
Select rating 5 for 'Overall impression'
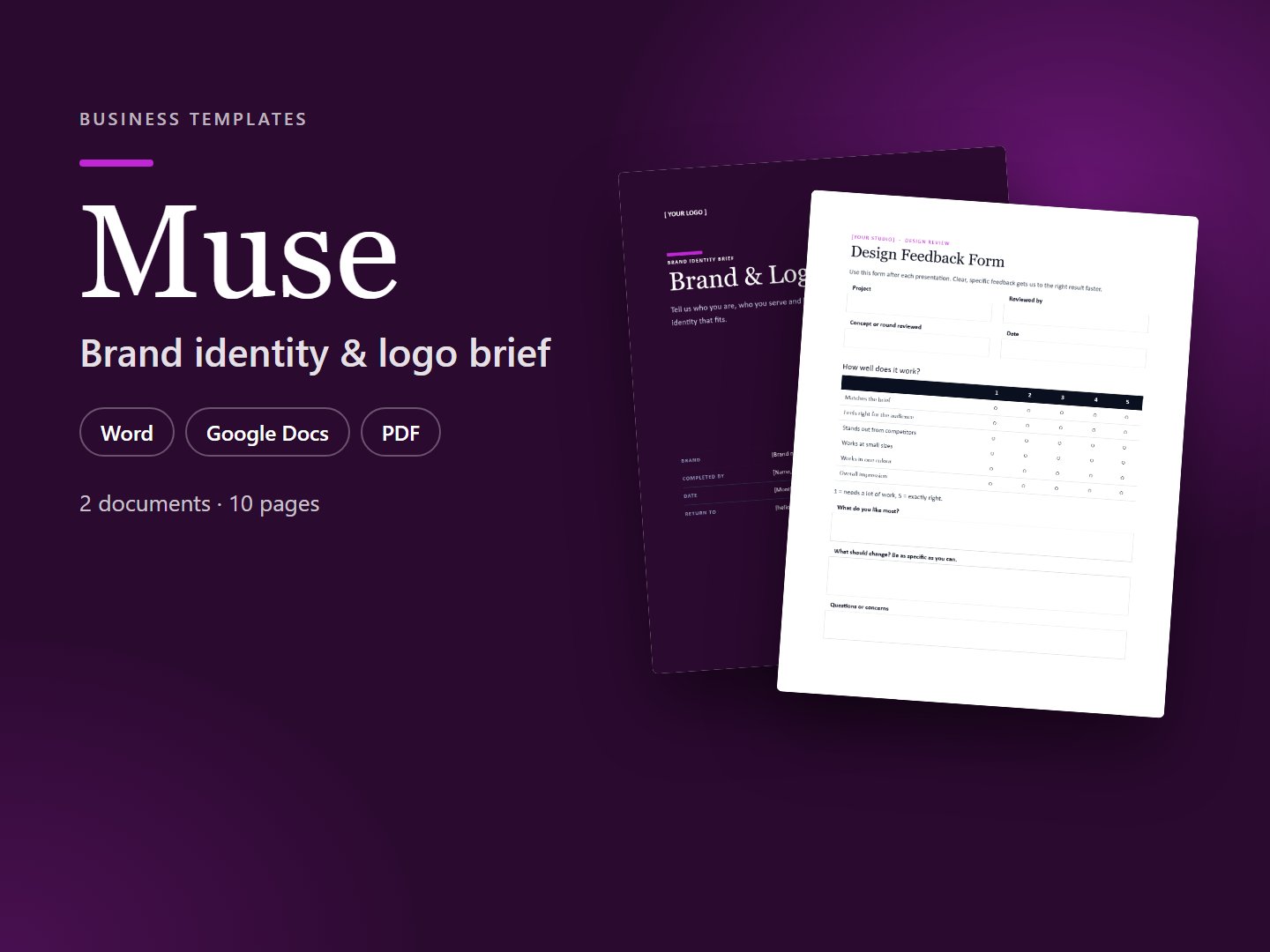pyautogui.click(x=1121, y=493)
